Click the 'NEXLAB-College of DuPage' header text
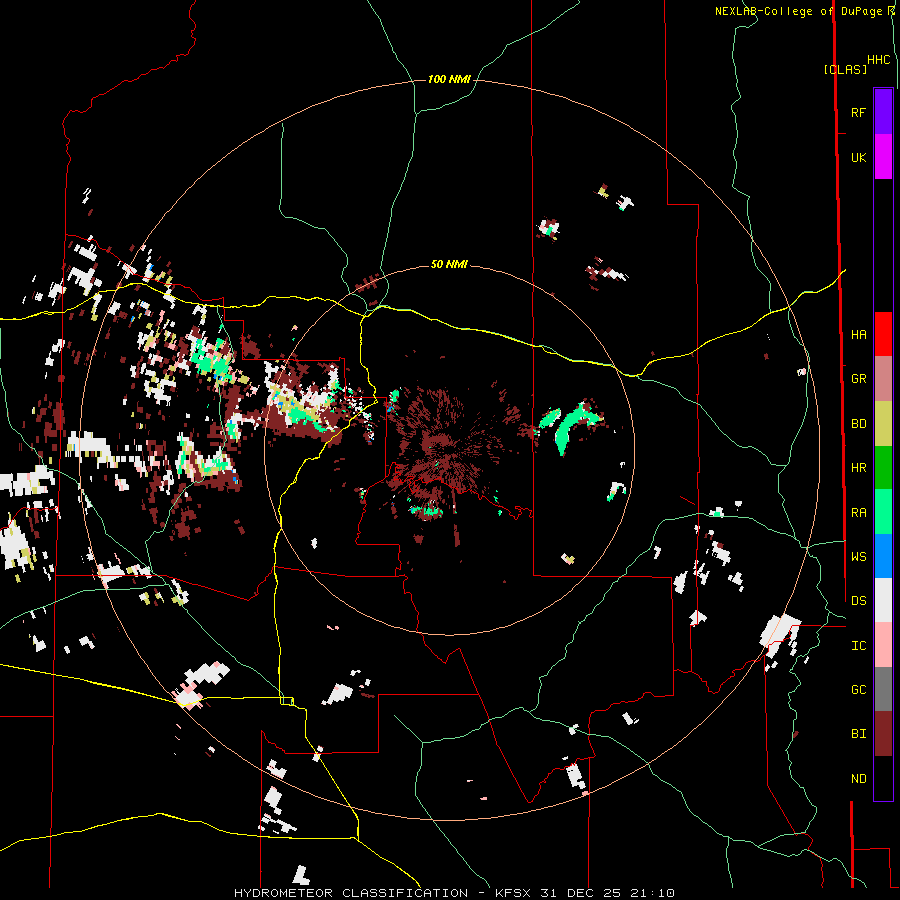The height and width of the screenshot is (900, 900). (x=798, y=11)
